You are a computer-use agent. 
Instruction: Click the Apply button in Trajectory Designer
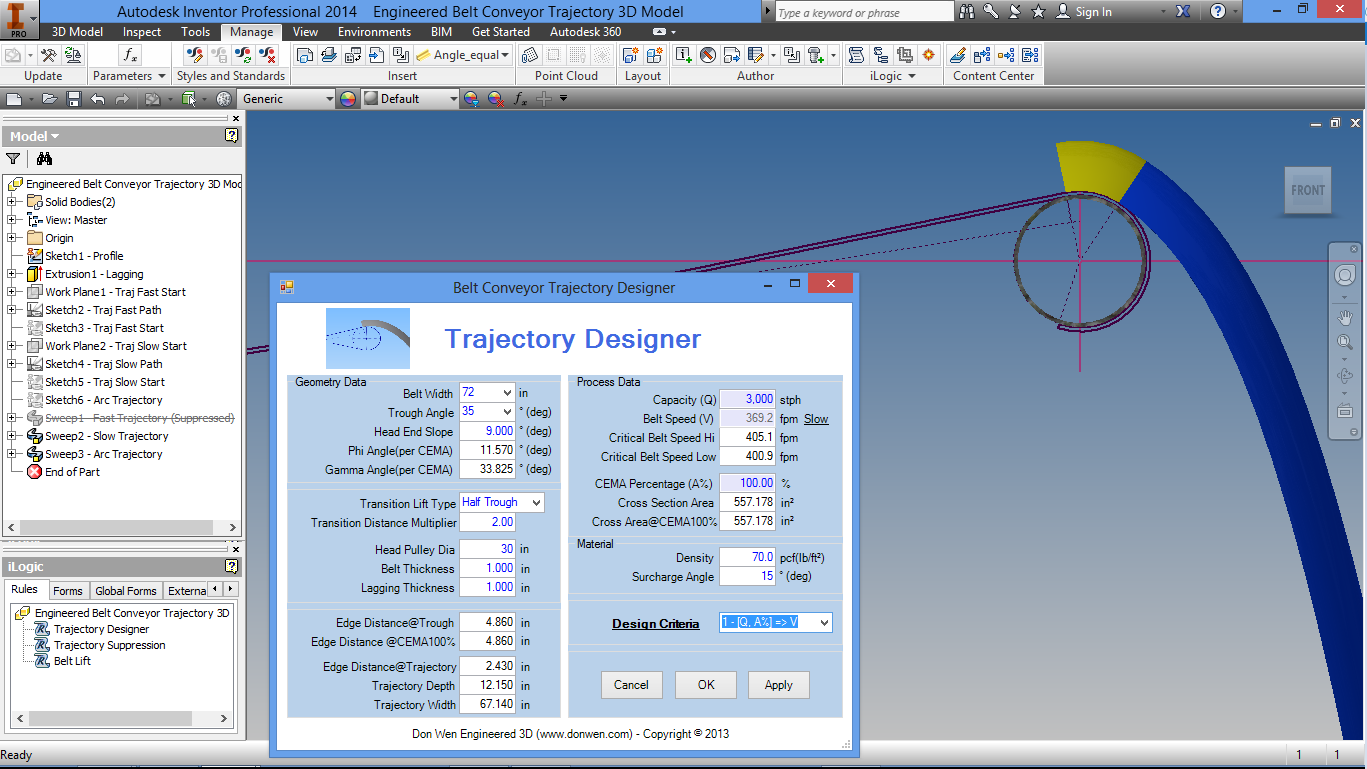[x=778, y=685]
